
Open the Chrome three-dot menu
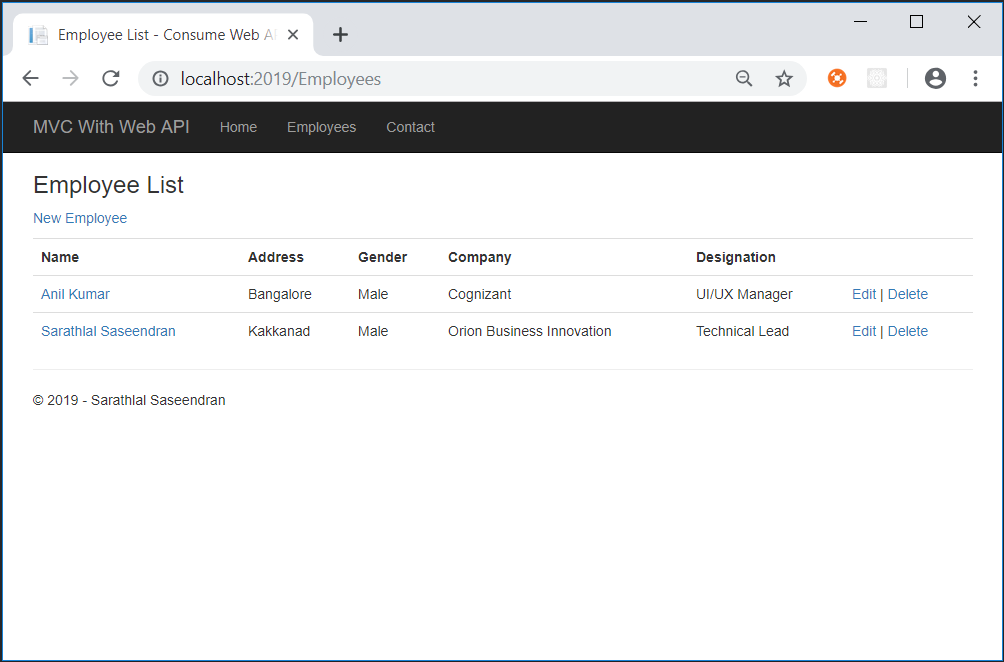tap(976, 78)
